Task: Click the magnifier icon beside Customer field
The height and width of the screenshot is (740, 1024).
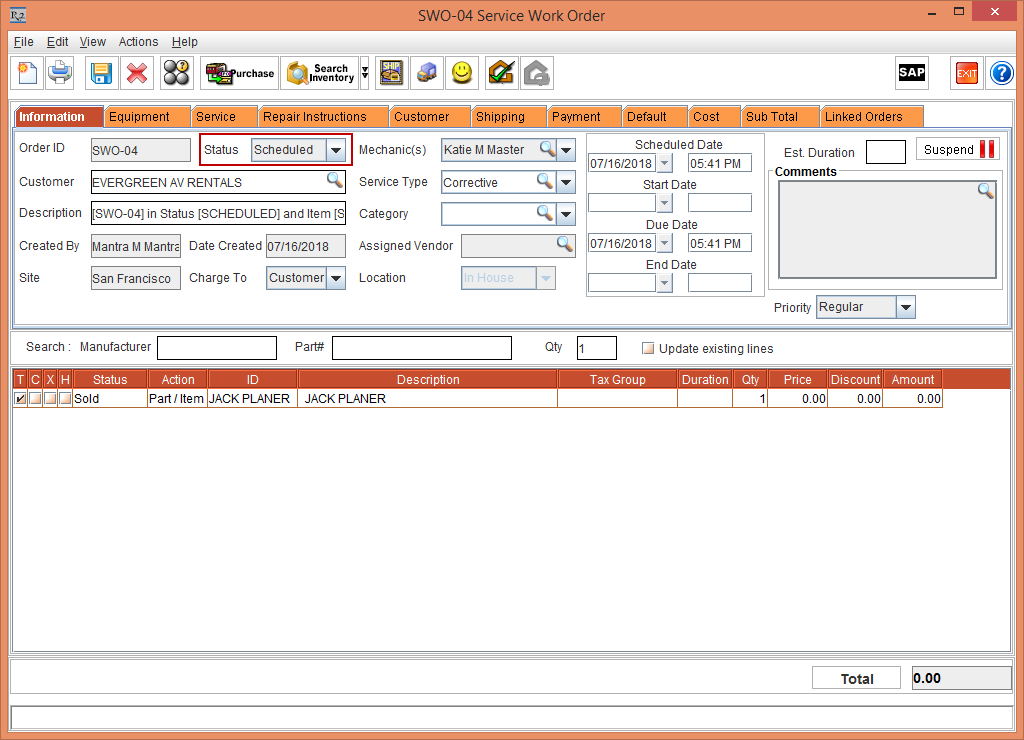Action: point(335,181)
